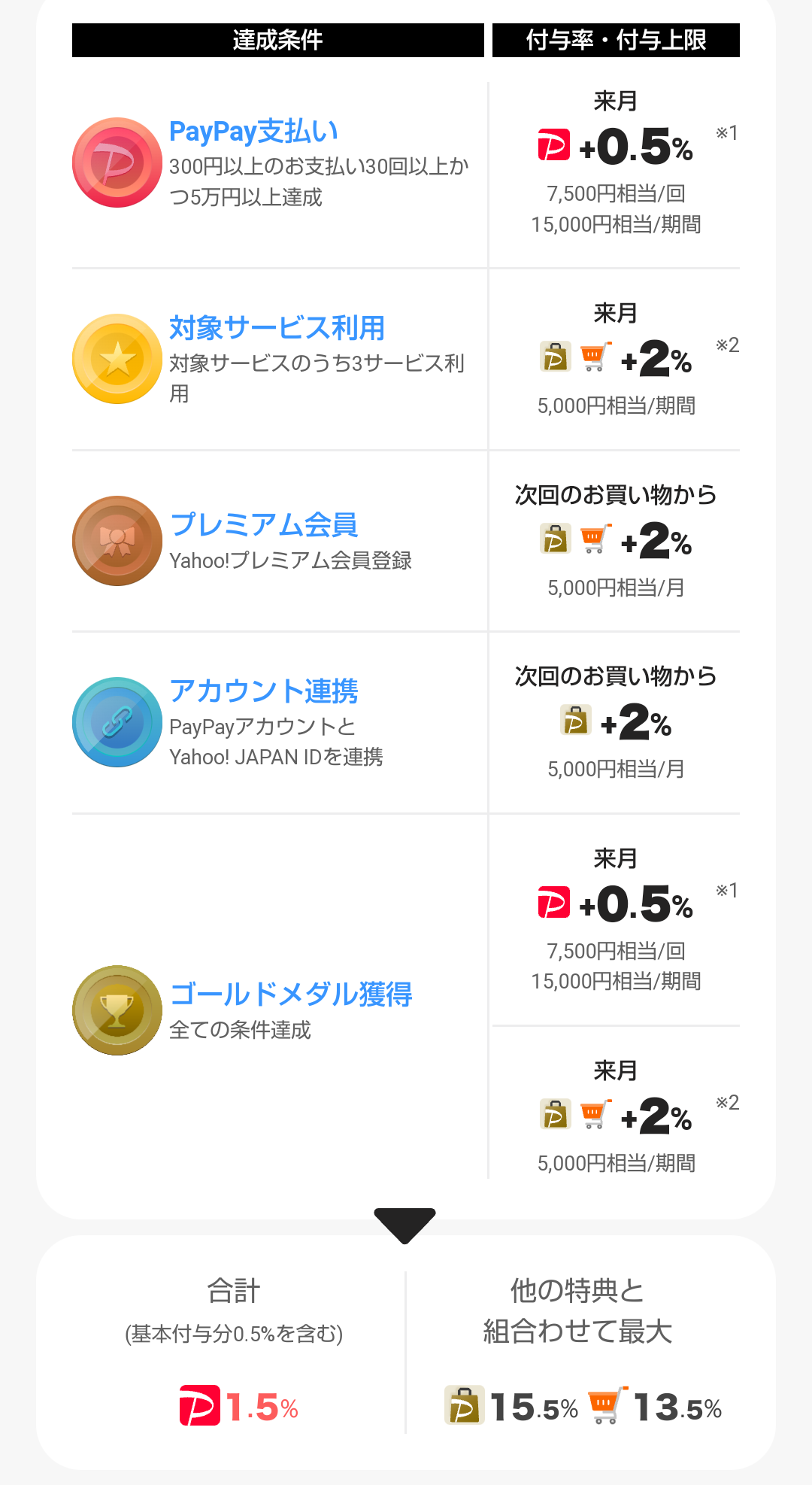This screenshot has width=812, height=1485.
Task: Click the 達成条件 column header
Action: click(277, 40)
